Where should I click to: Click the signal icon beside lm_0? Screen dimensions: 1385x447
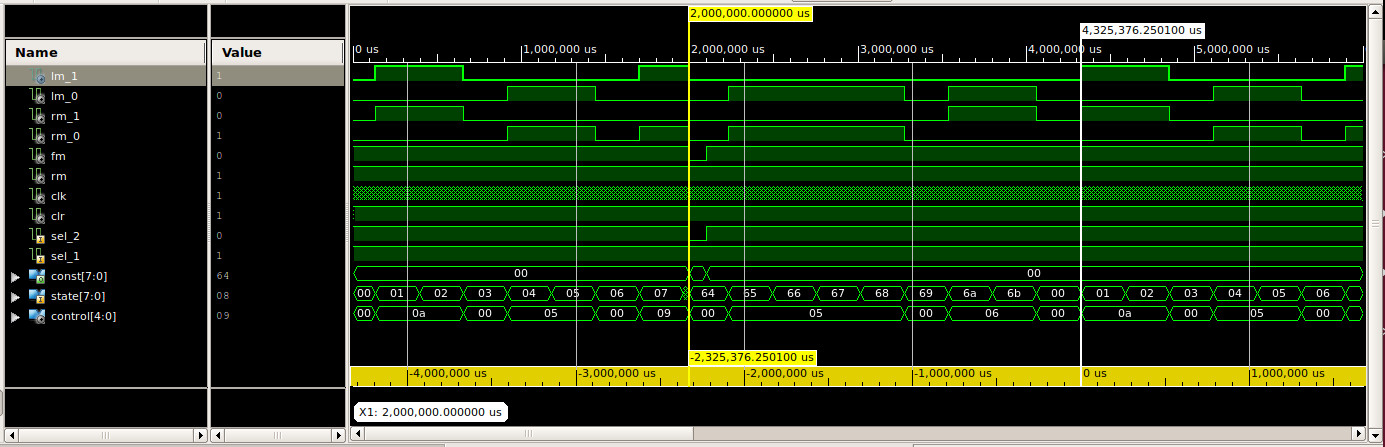pyautogui.click(x=39, y=96)
